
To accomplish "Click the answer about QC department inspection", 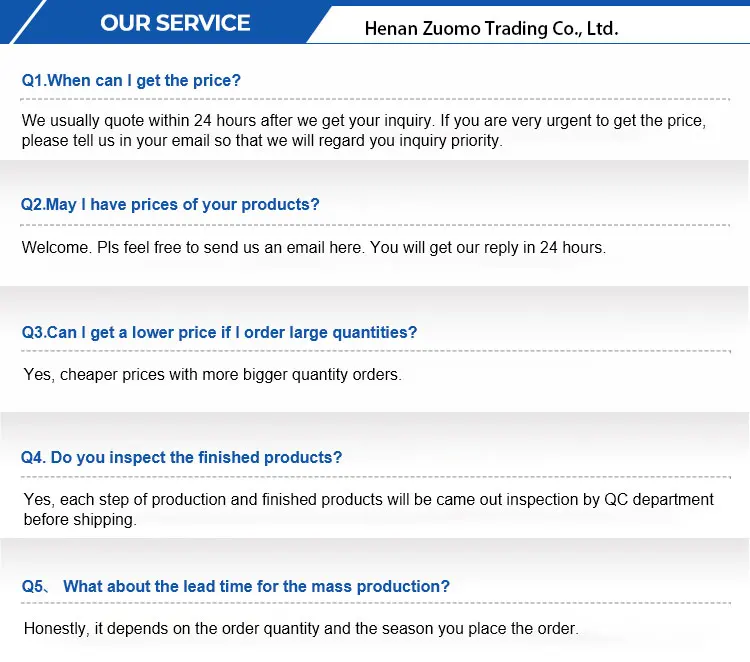I will click(x=368, y=499).
